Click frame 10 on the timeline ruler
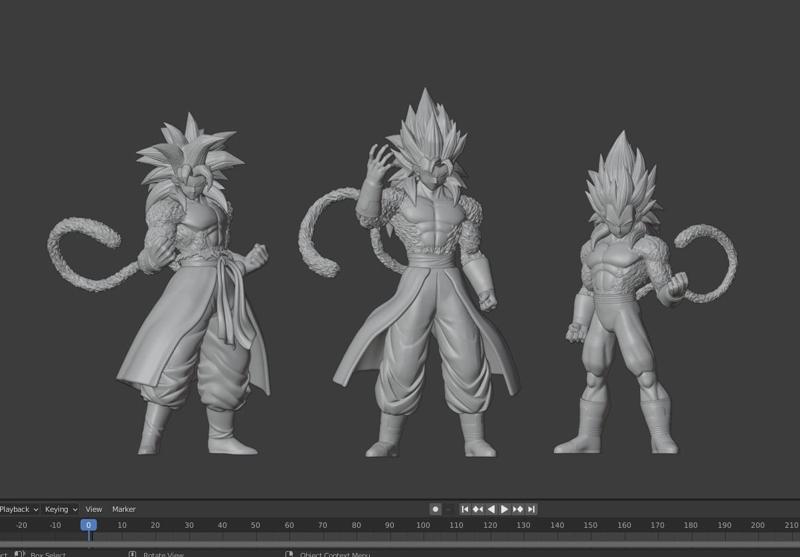 tap(122, 525)
